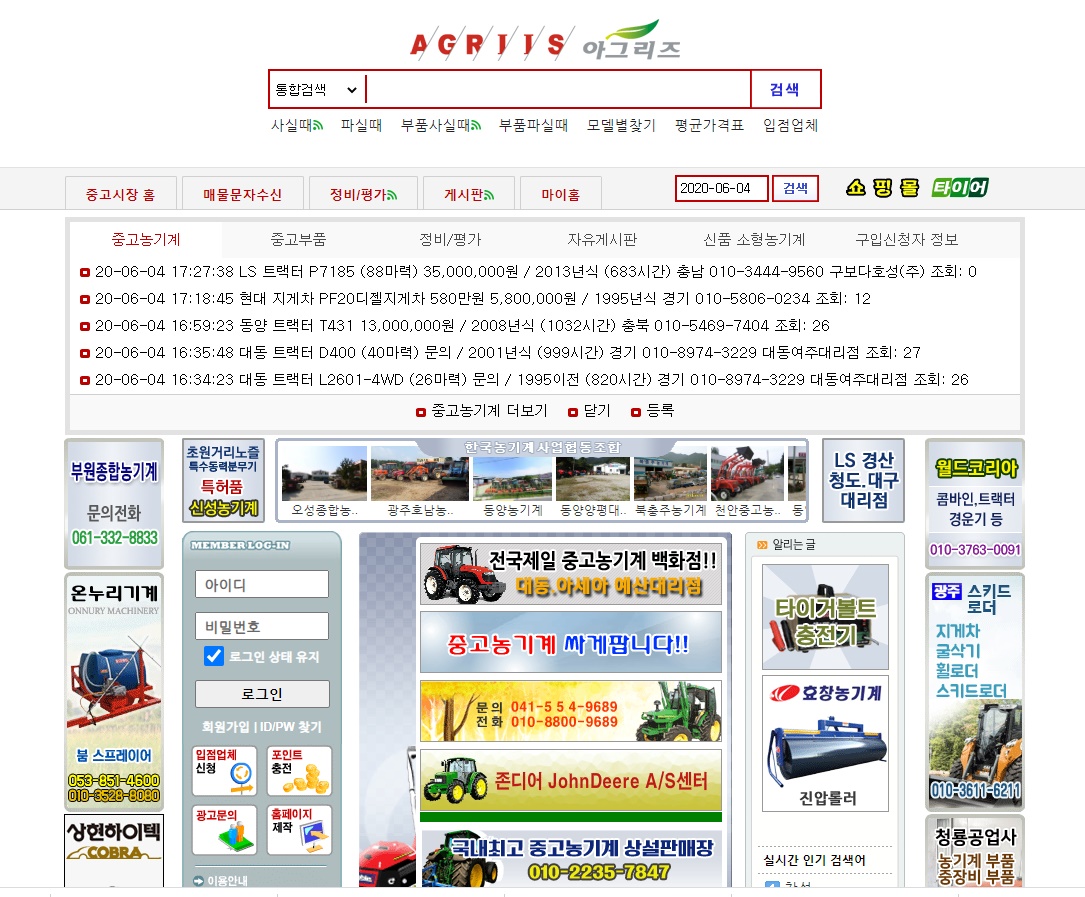Open the 부원종합농기계 banner
This screenshot has height=897, width=1085.
[x=114, y=503]
